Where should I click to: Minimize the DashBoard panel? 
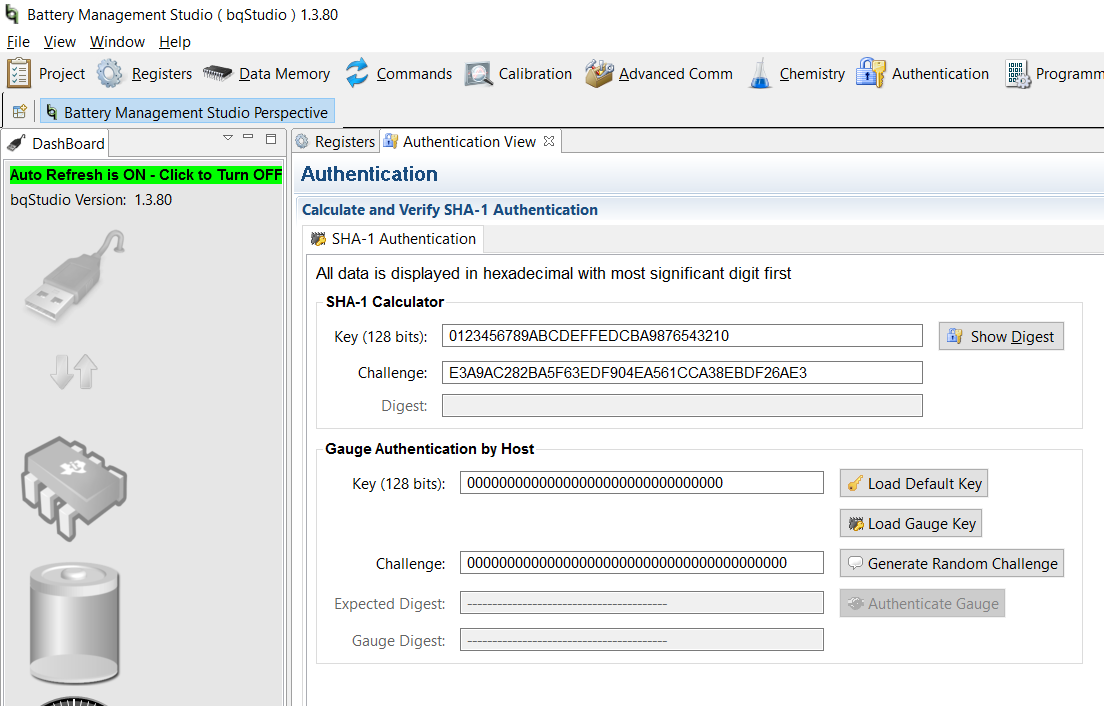pyautogui.click(x=248, y=137)
